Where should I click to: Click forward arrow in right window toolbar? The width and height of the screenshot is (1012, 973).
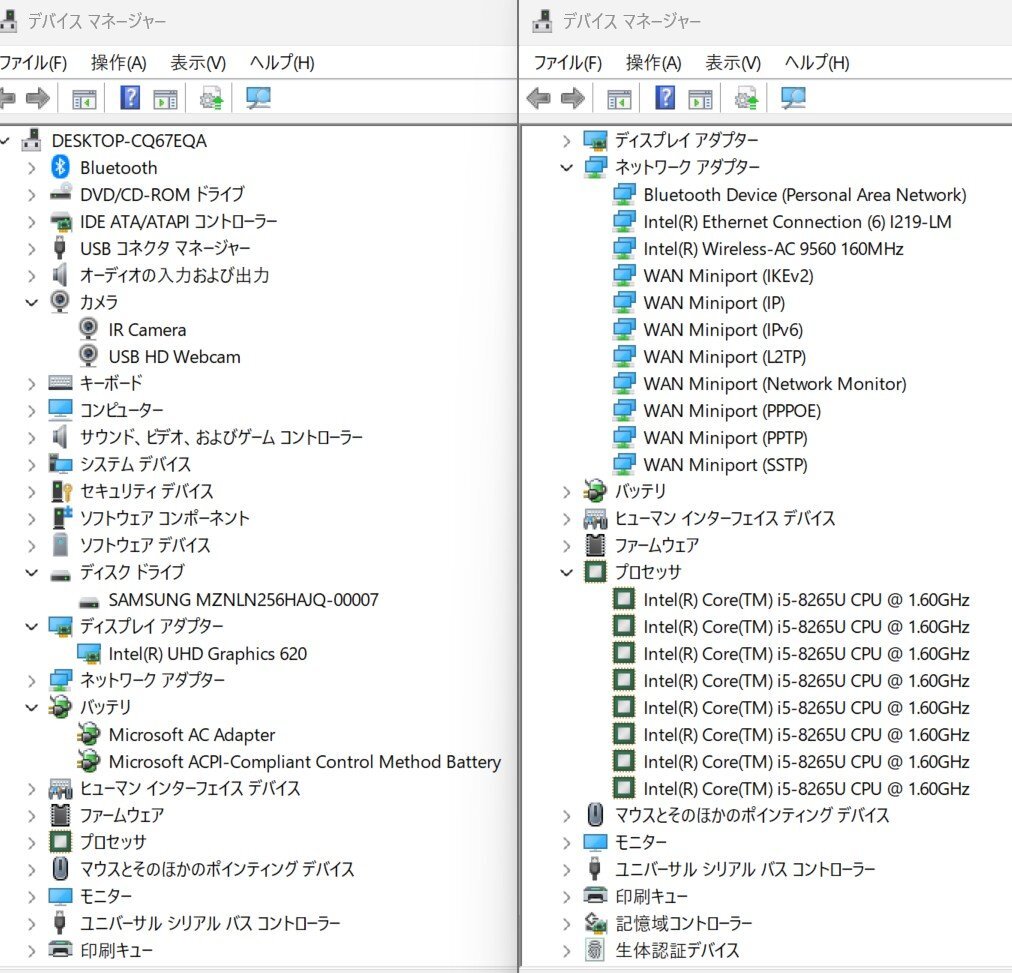pos(572,98)
